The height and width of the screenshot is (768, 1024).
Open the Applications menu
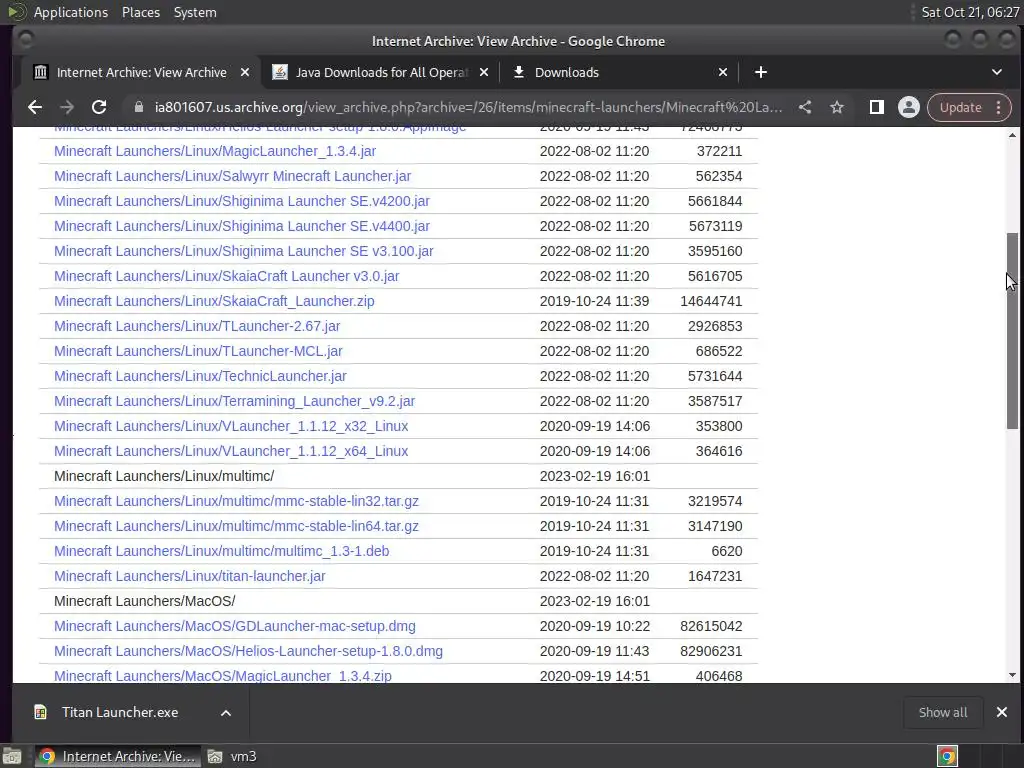coord(71,12)
